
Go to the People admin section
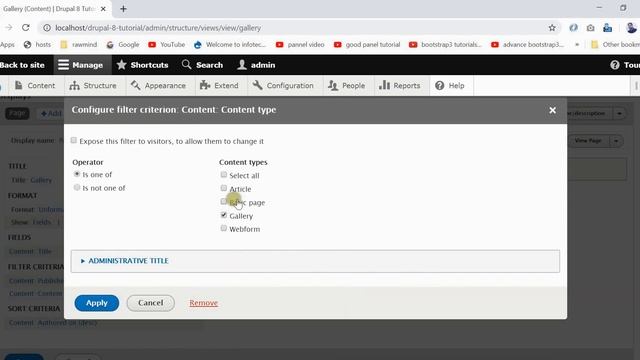347,86
